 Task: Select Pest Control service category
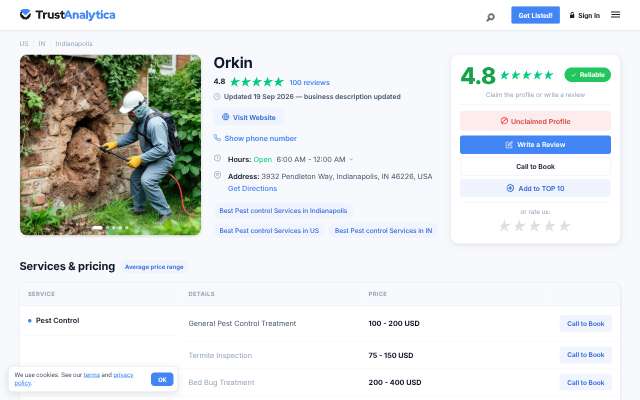[58, 320]
